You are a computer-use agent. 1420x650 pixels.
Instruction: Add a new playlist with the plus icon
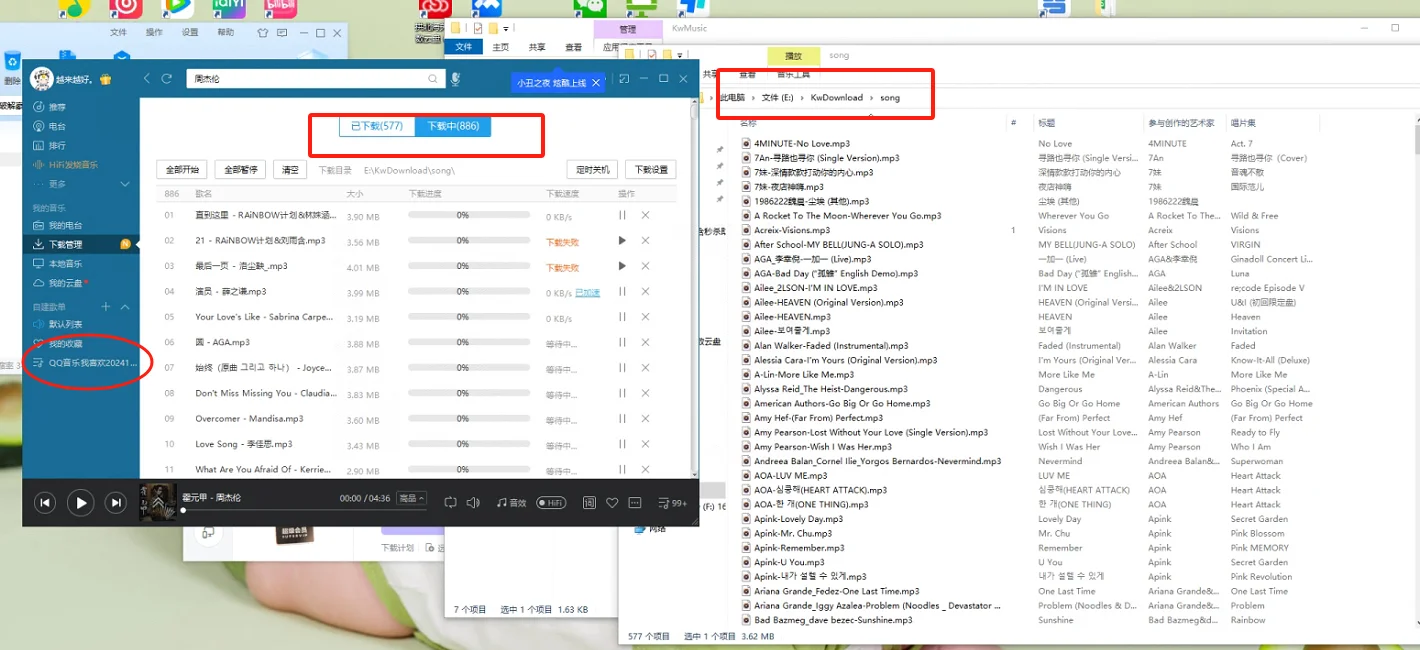[x=106, y=306]
